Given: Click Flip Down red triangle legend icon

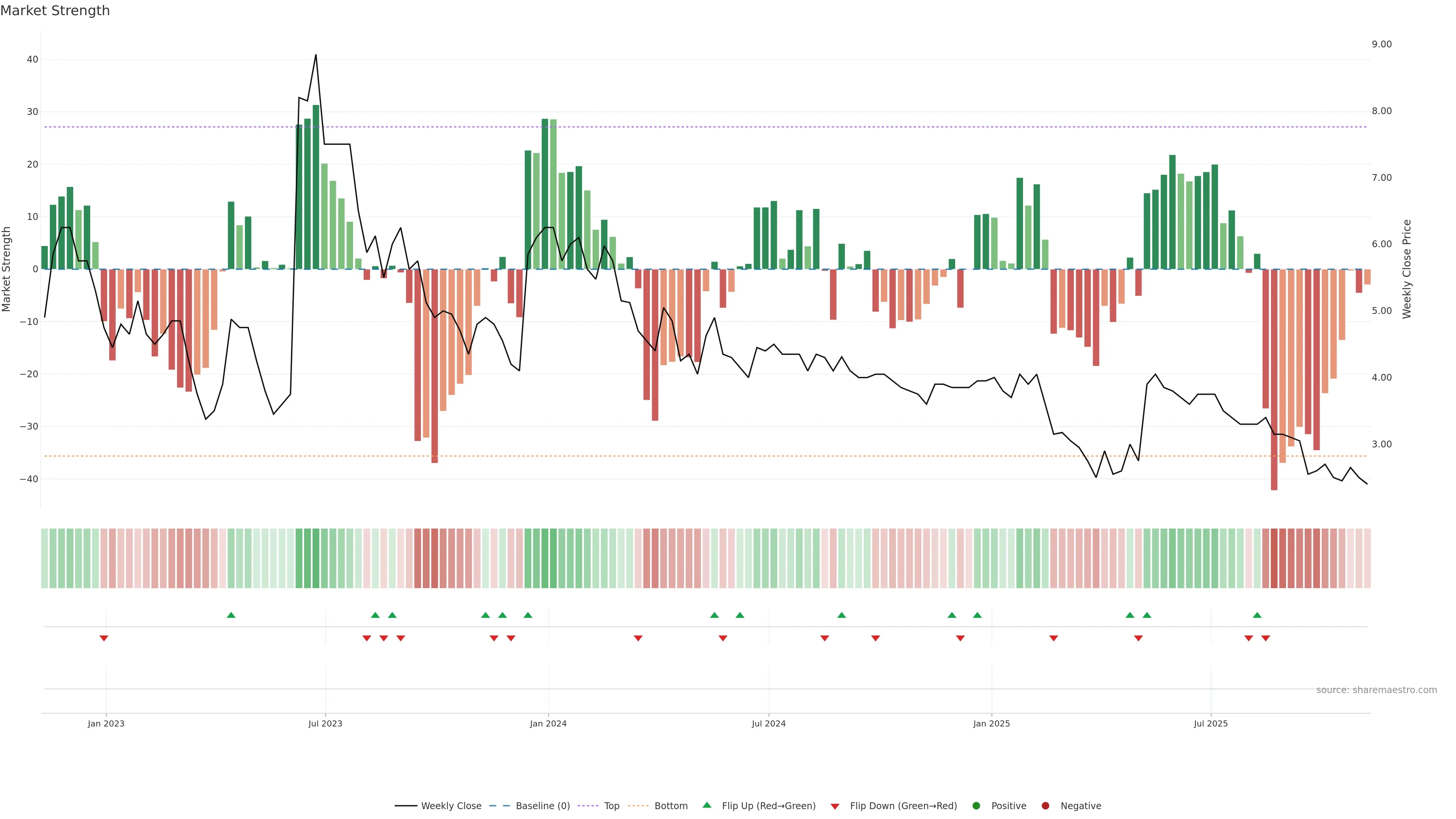Looking at the screenshot, I should click(835, 806).
